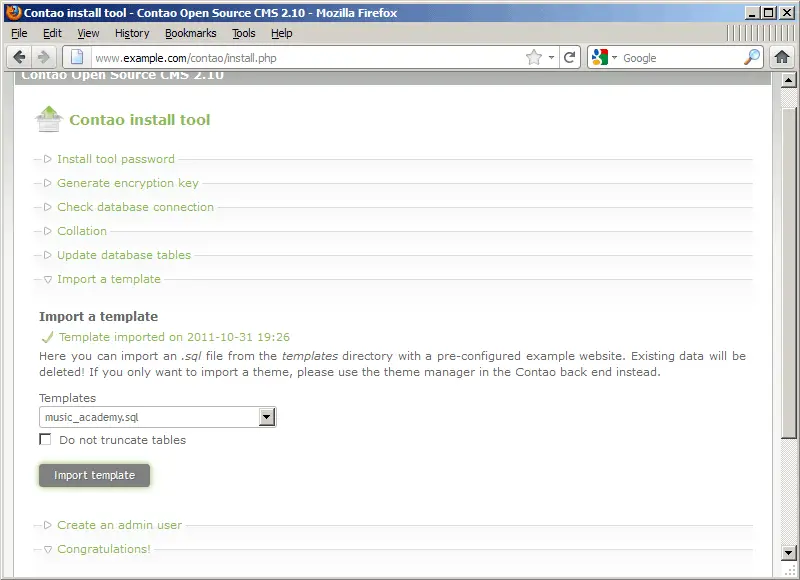Image resolution: width=800 pixels, height=580 pixels.
Task: Click the magnifying glass search icon
Action: point(752,57)
